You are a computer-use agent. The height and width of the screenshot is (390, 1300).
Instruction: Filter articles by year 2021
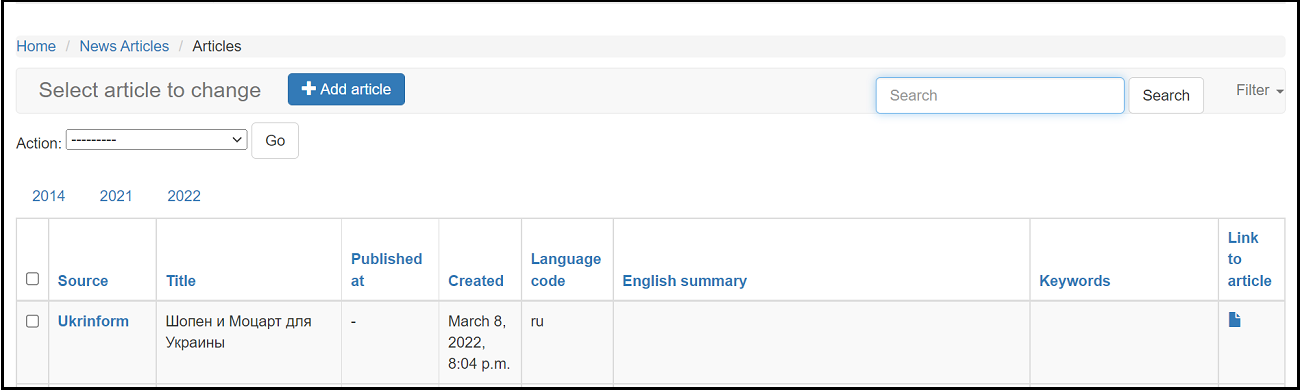pyautogui.click(x=116, y=196)
